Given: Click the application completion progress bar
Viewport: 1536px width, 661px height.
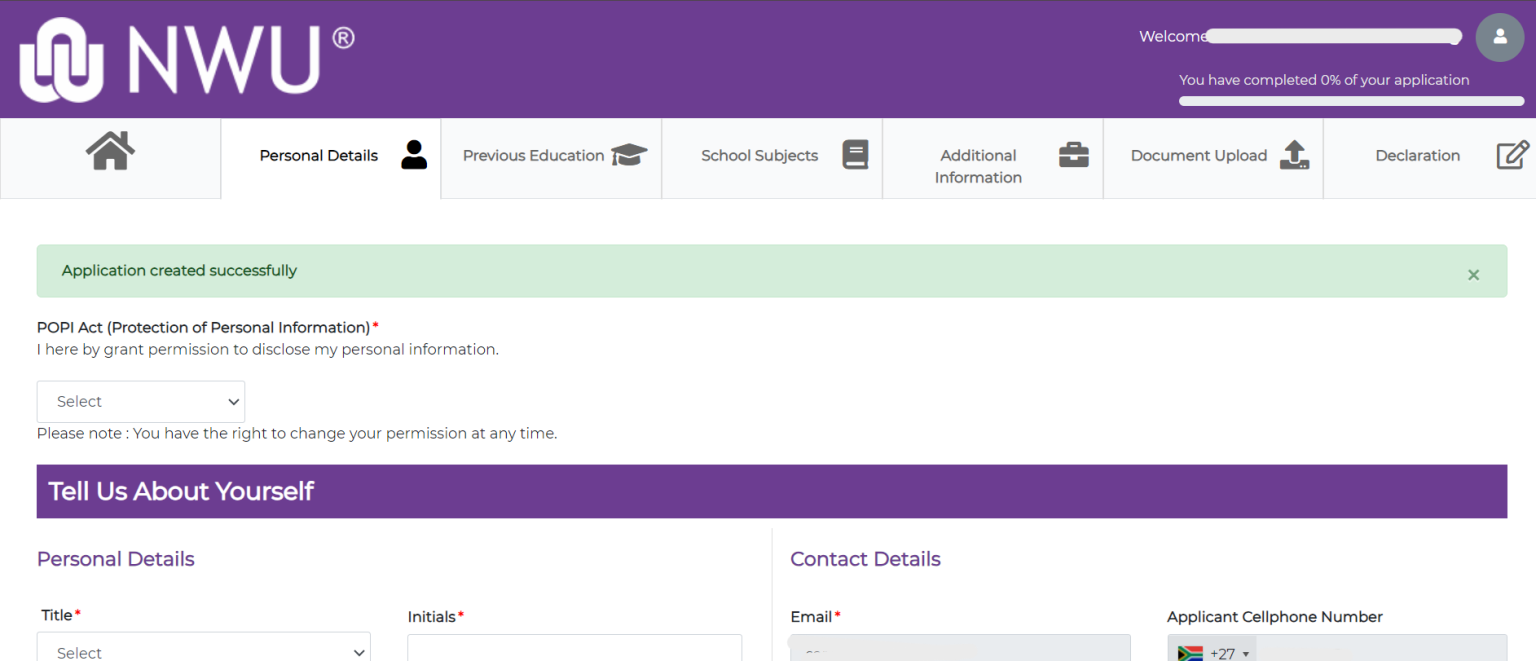Looking at the screenshot, I should pyautogui.click(x=1350, y=100).
